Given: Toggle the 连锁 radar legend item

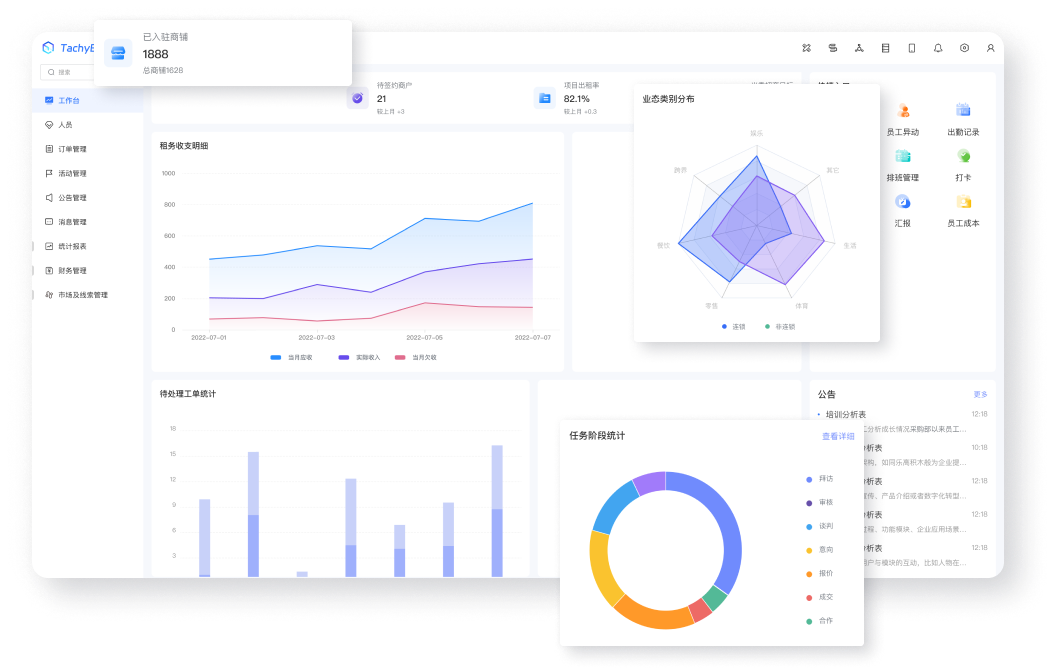Looking at the screenshot, I should [732, 327].
